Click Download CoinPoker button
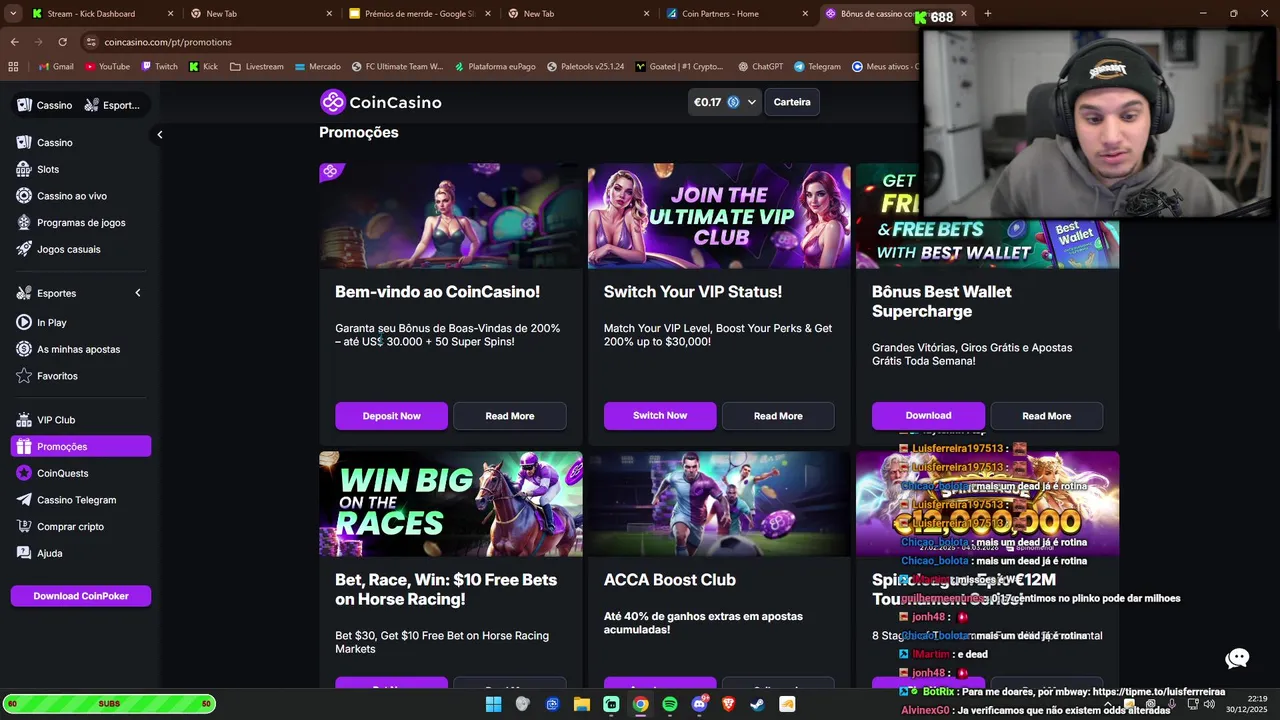 click(81, 596)
